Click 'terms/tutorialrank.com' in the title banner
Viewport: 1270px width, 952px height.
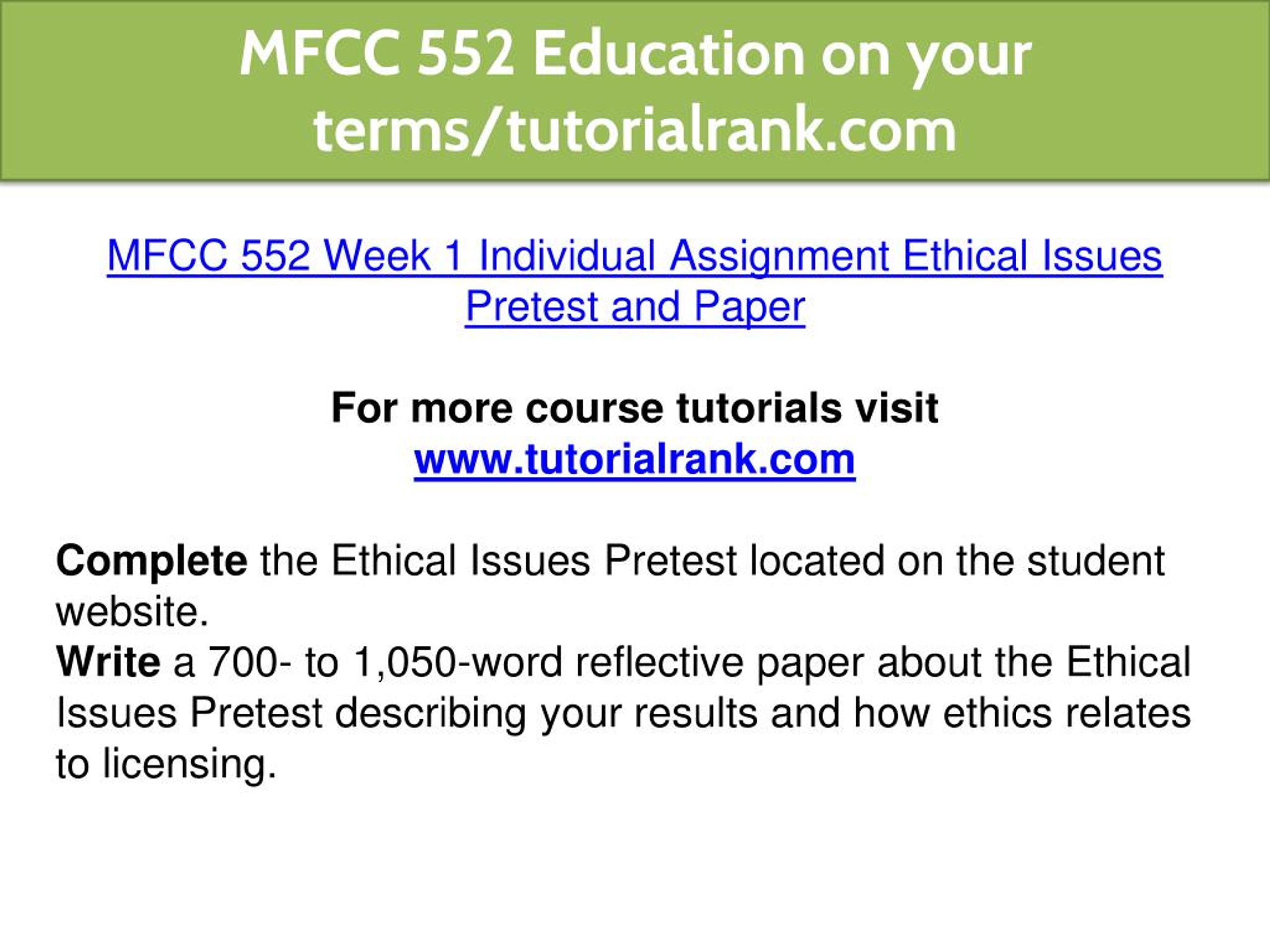point(635,131)
